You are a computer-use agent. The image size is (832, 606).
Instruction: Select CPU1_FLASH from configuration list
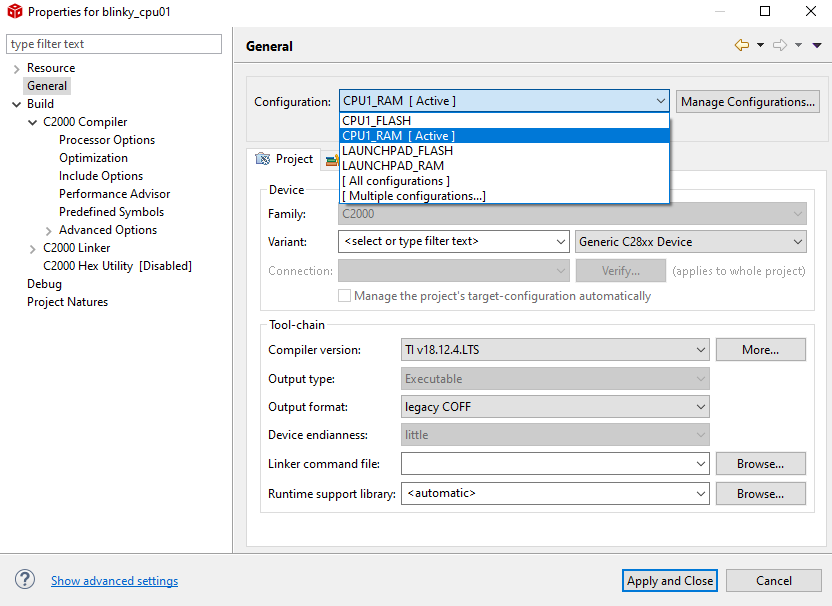(377, 121)
